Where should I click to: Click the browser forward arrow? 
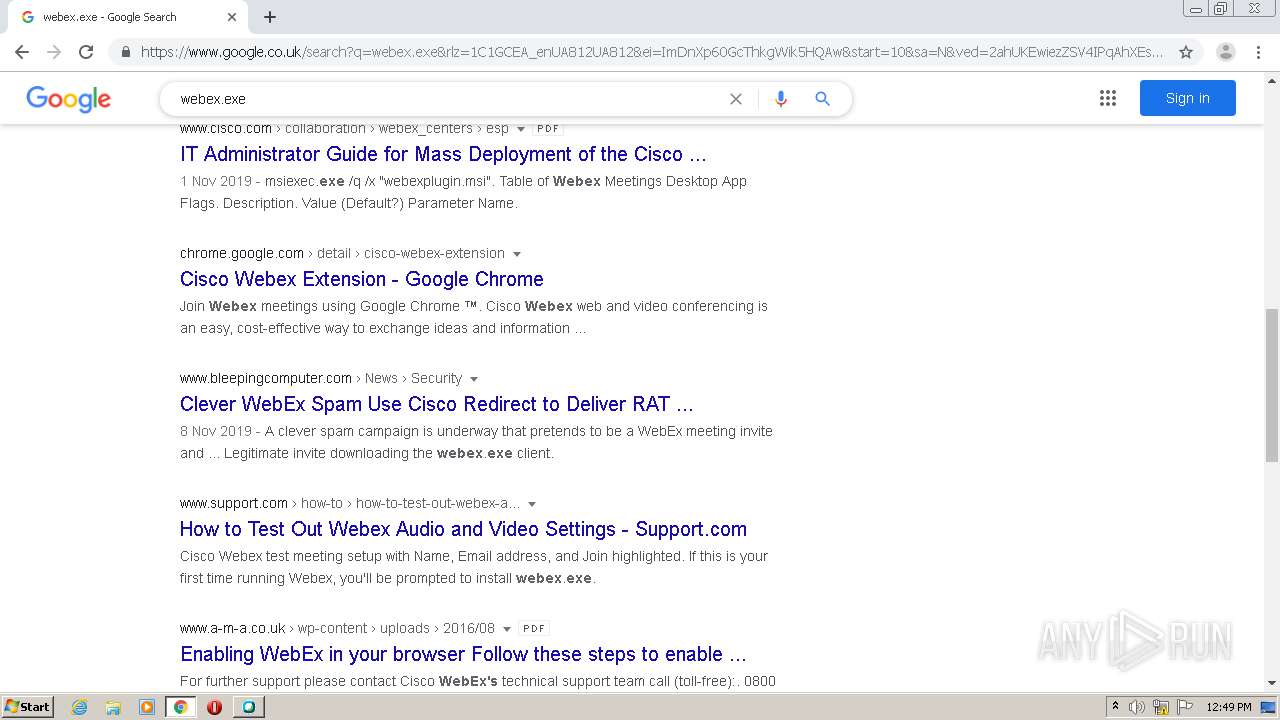(54, 52)
